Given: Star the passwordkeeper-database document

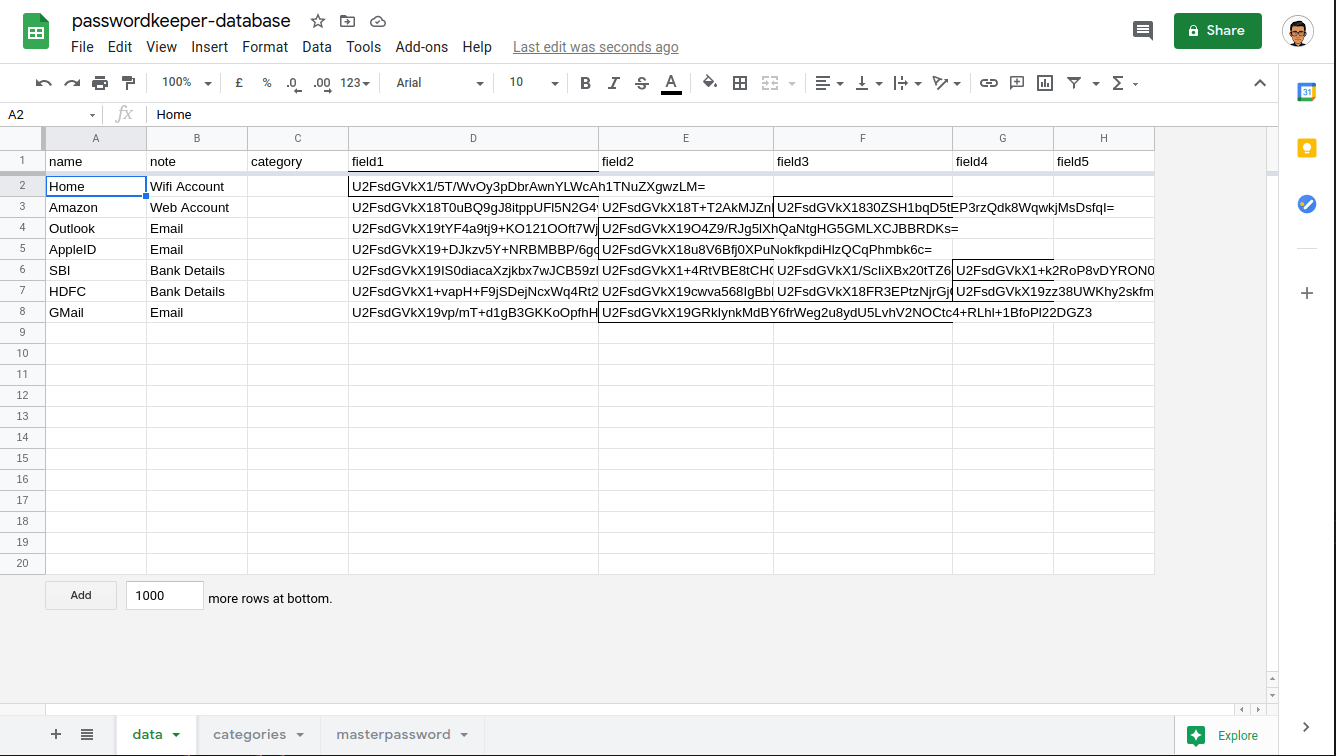Looking at the screenshot, I should tap(318, 21).
